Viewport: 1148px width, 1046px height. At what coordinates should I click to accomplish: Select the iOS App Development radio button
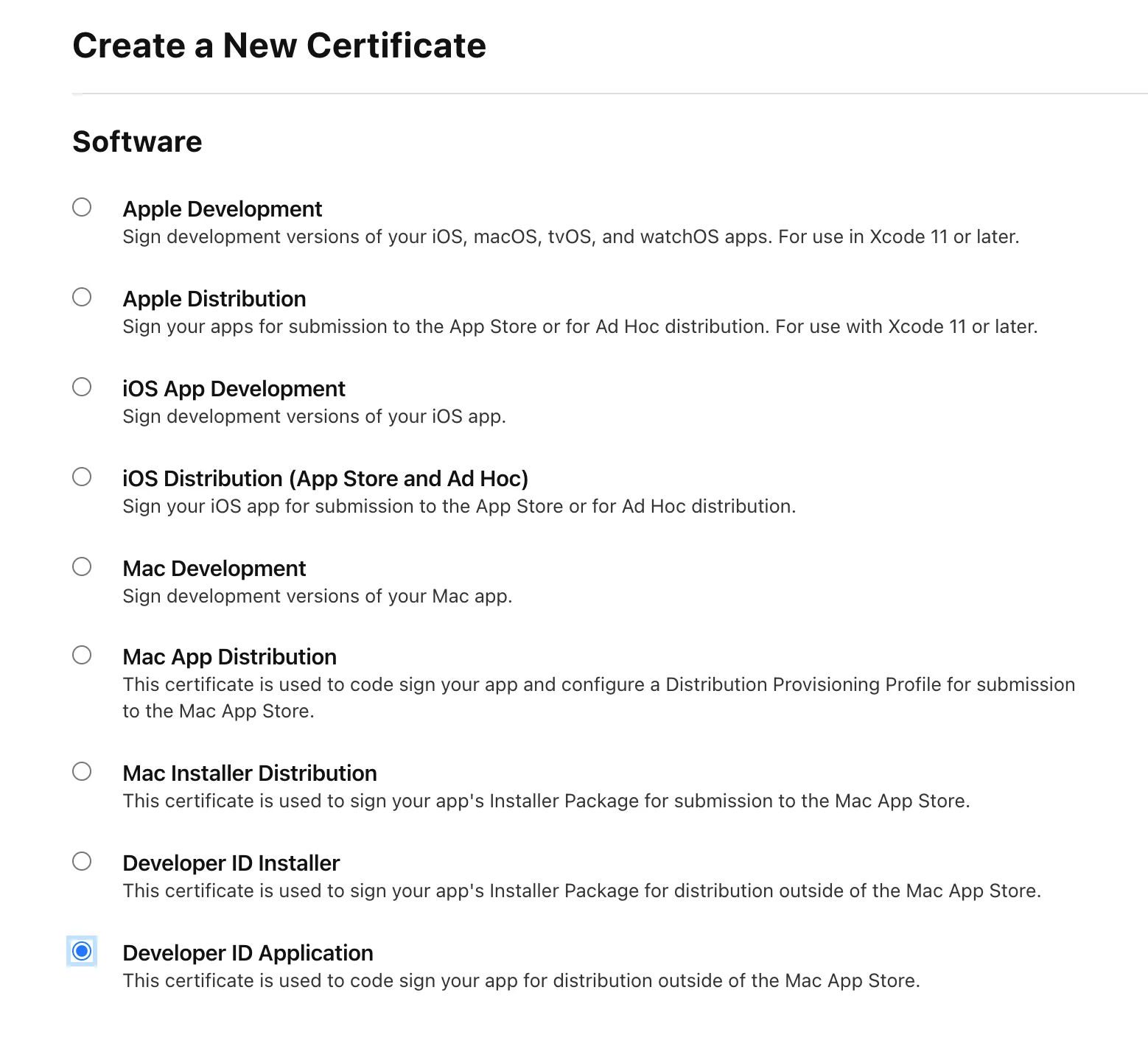[x=82, y=387]
